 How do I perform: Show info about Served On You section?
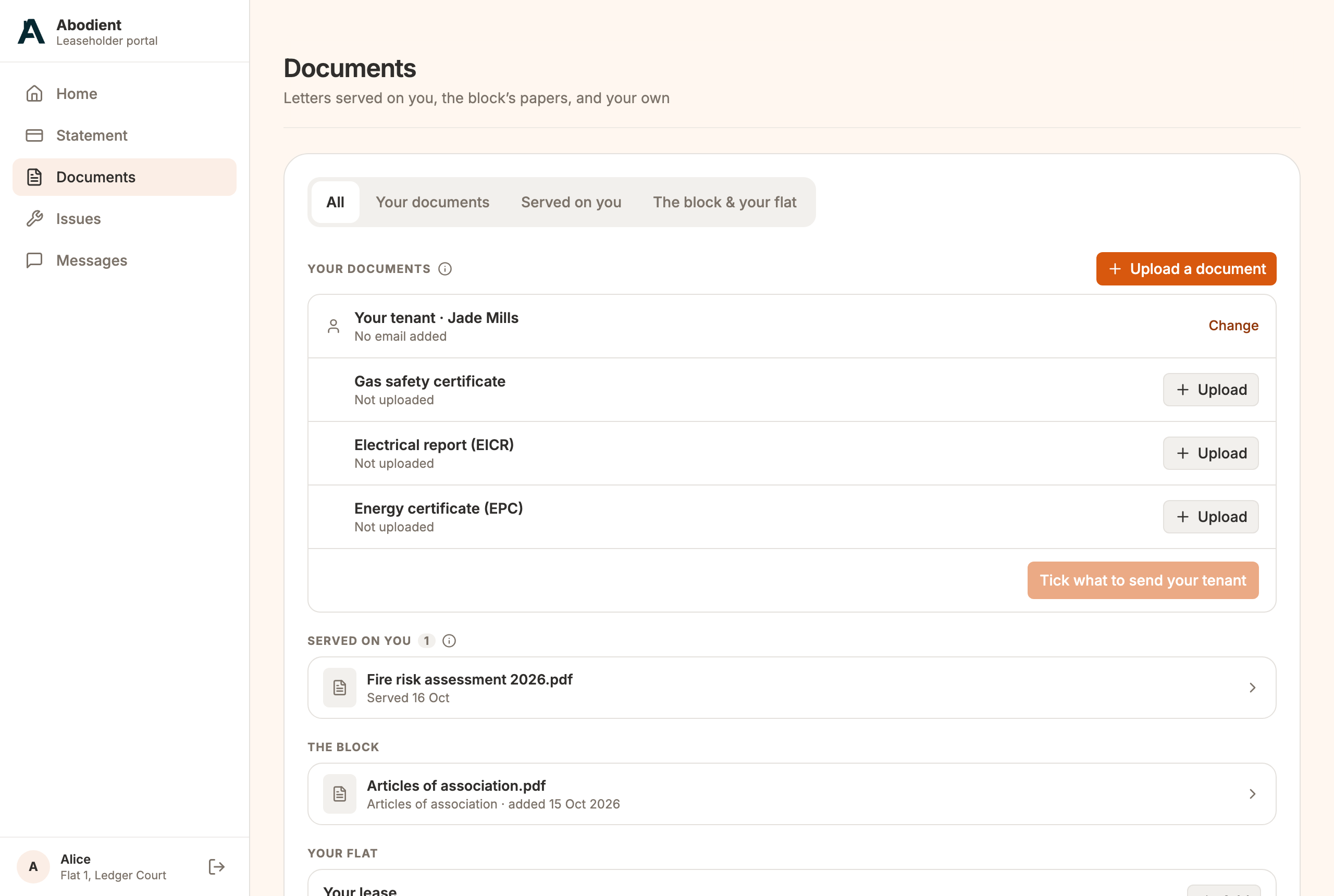[449, 641]
